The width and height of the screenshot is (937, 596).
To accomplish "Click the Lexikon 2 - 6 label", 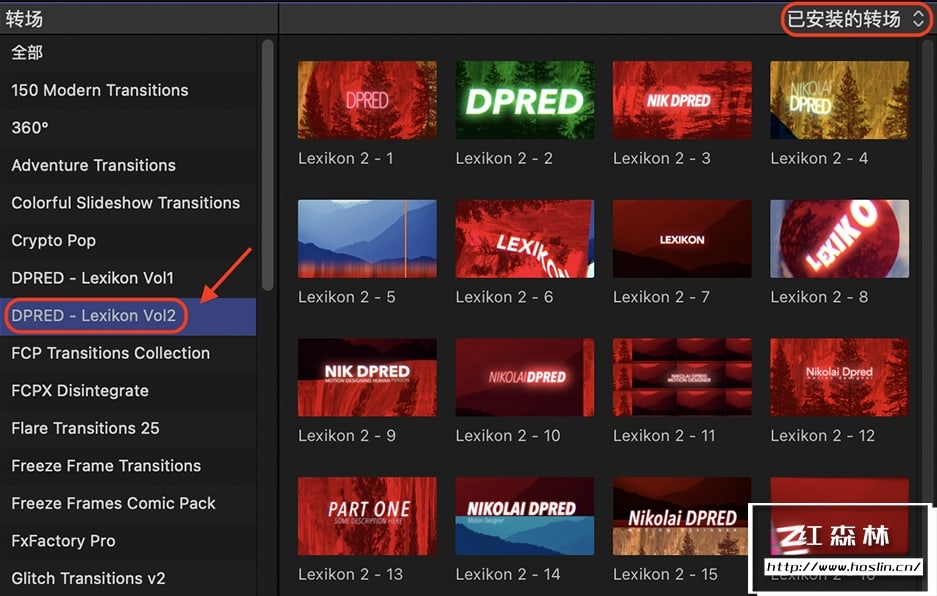I will [x=504, y=297].
